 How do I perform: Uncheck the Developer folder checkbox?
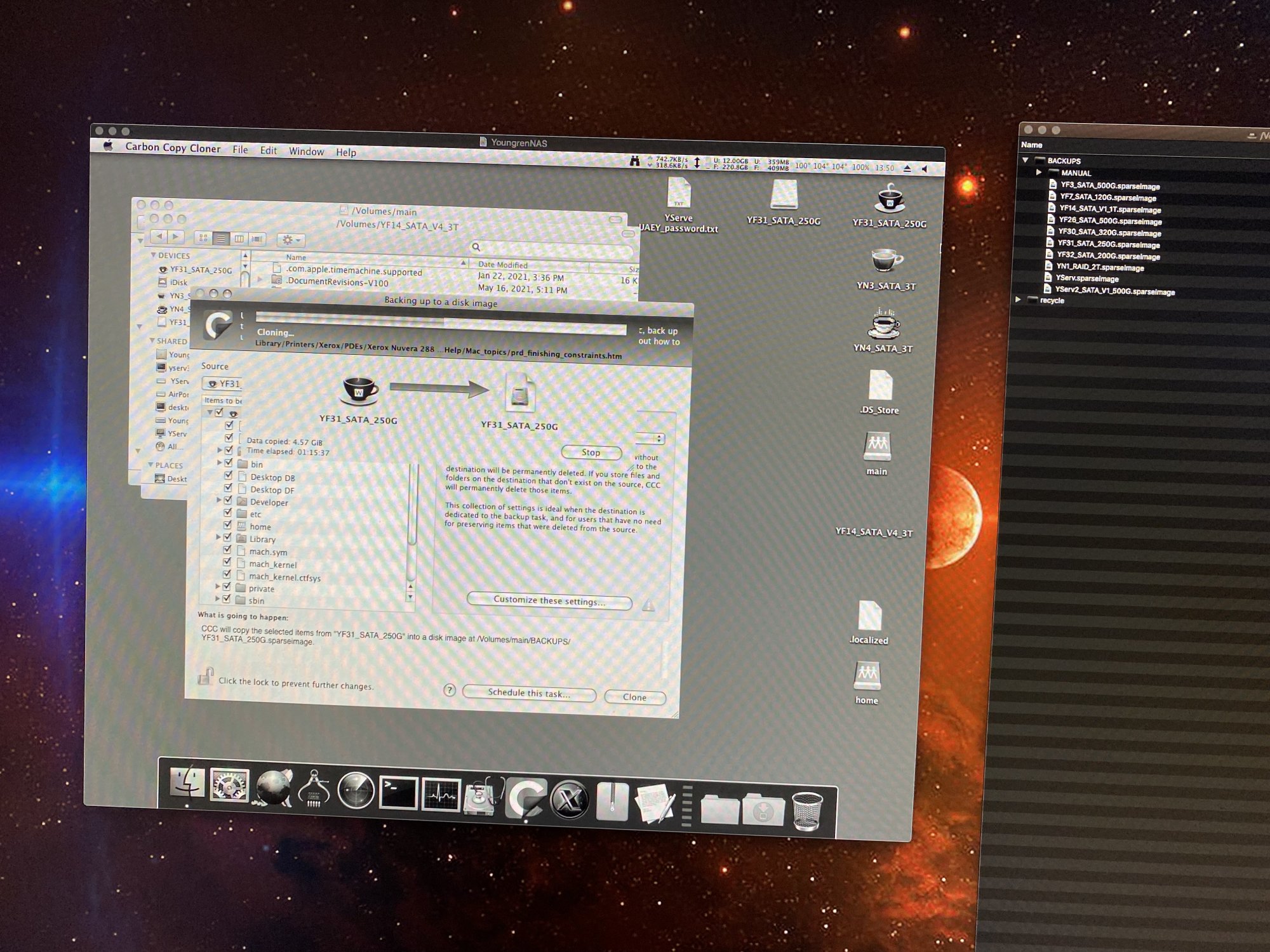pyautogui.click(x=228, y=500)
